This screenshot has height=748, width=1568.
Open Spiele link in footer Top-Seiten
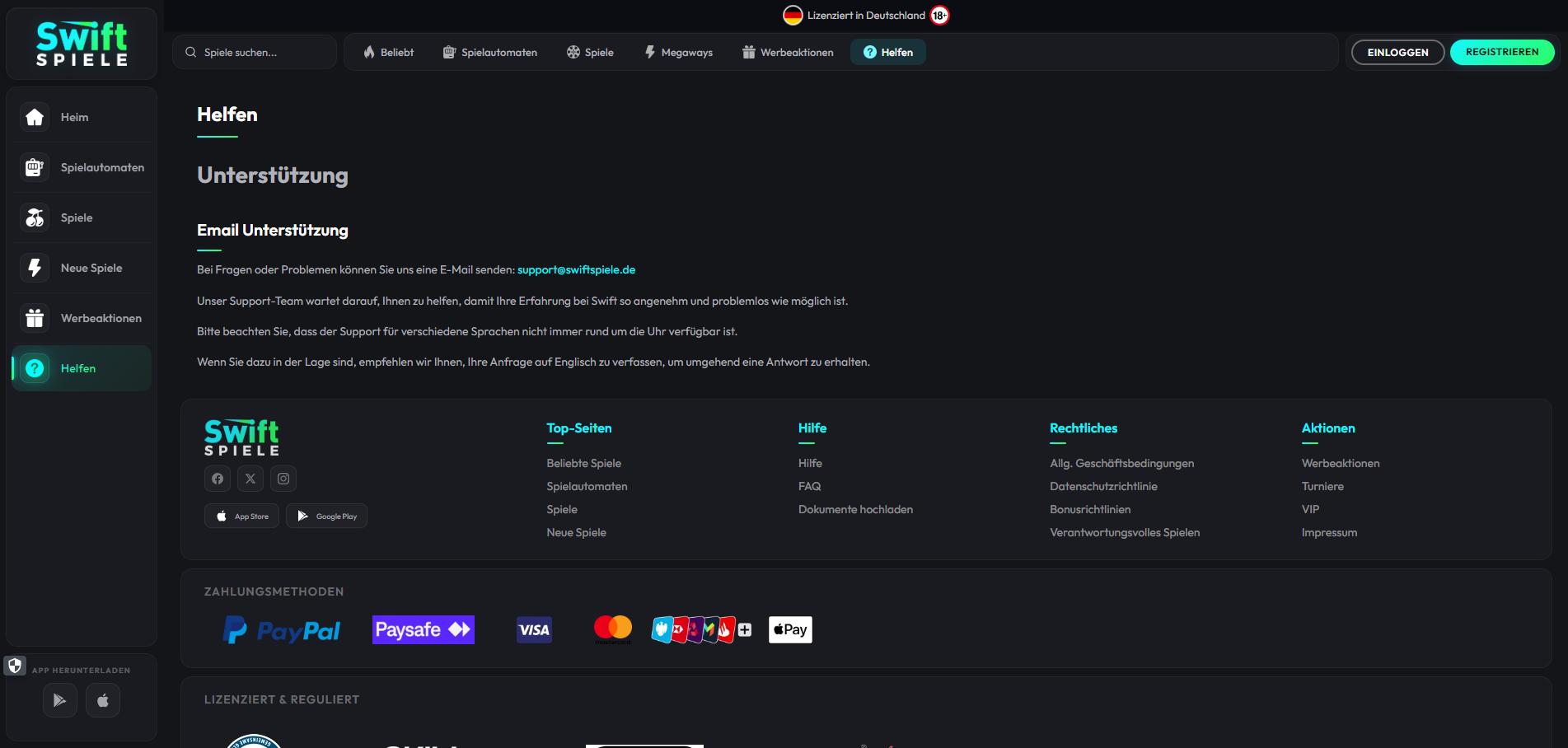(562, 509)
